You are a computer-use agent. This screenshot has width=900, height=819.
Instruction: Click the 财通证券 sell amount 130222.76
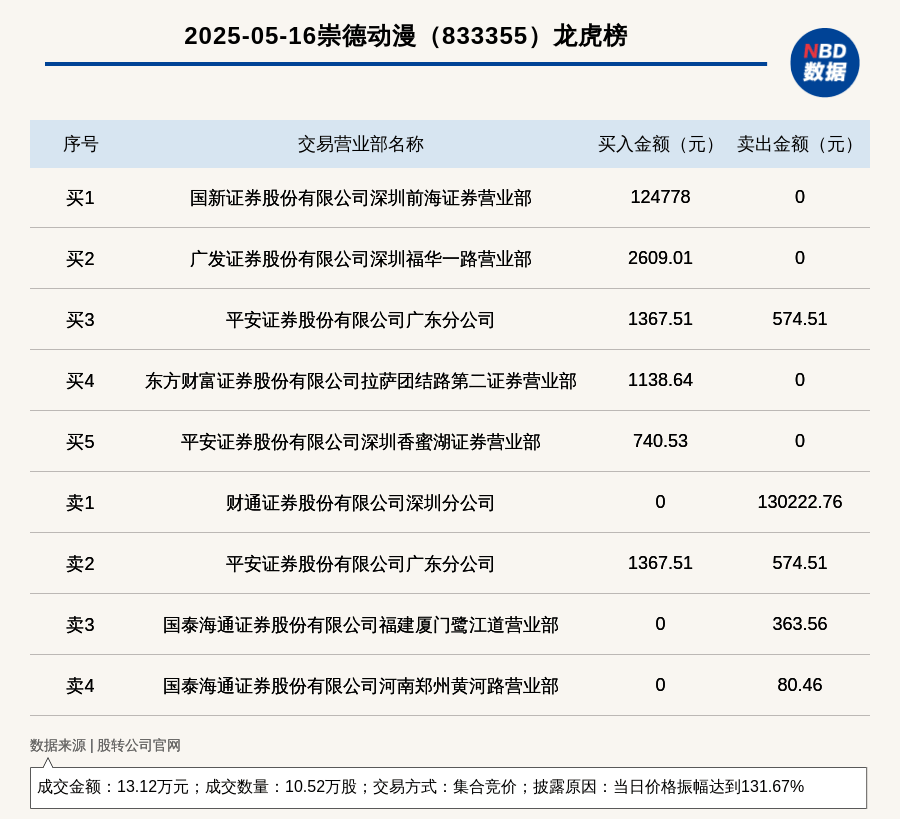(800, 502)
